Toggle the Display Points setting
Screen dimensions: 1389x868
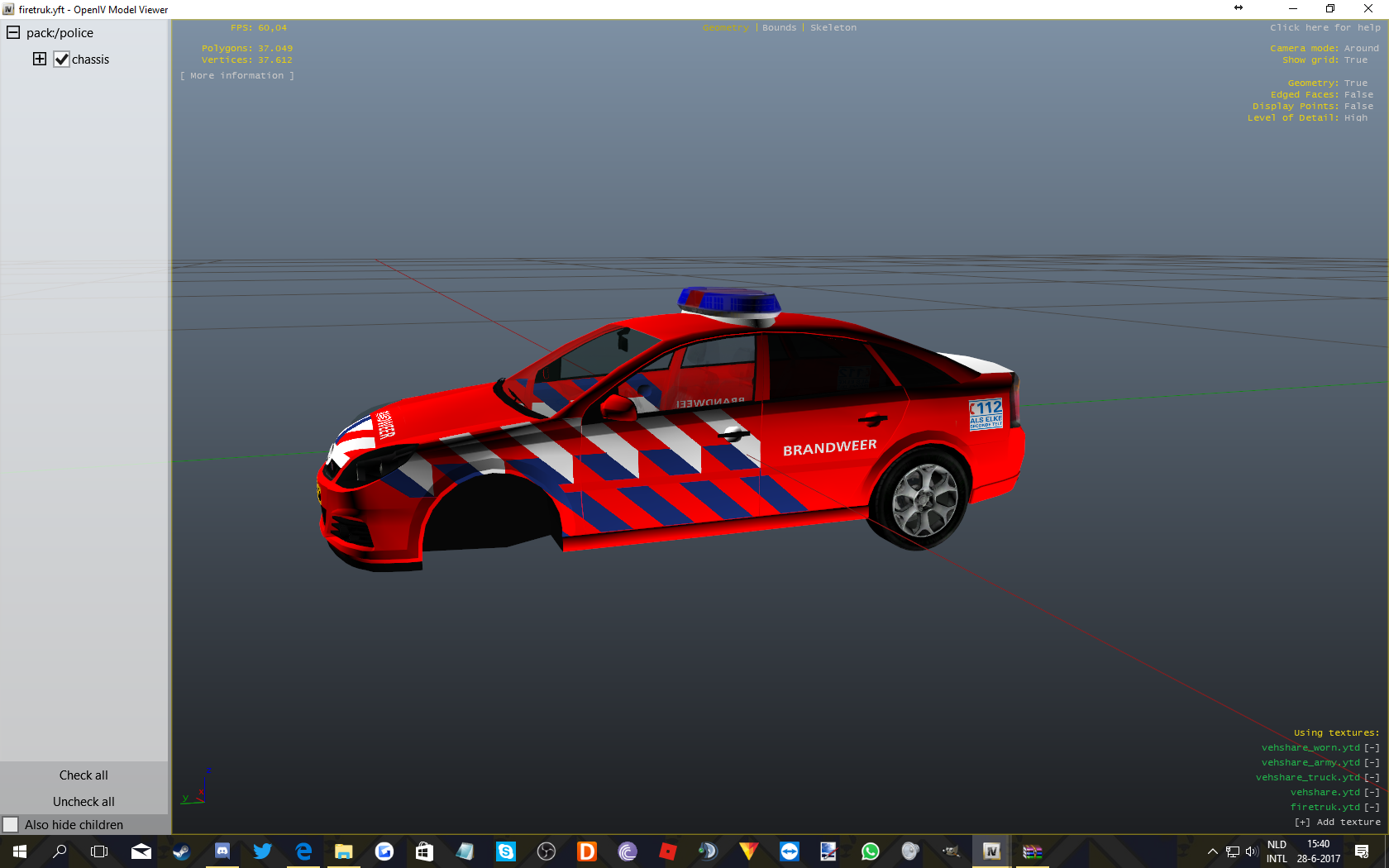1358,106
